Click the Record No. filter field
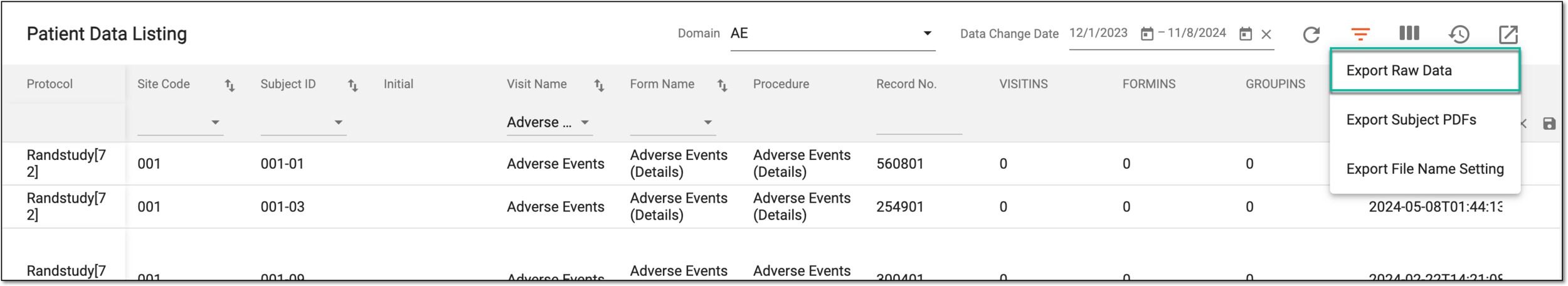Screen dimensions: 1568x286 coord(919,122)
